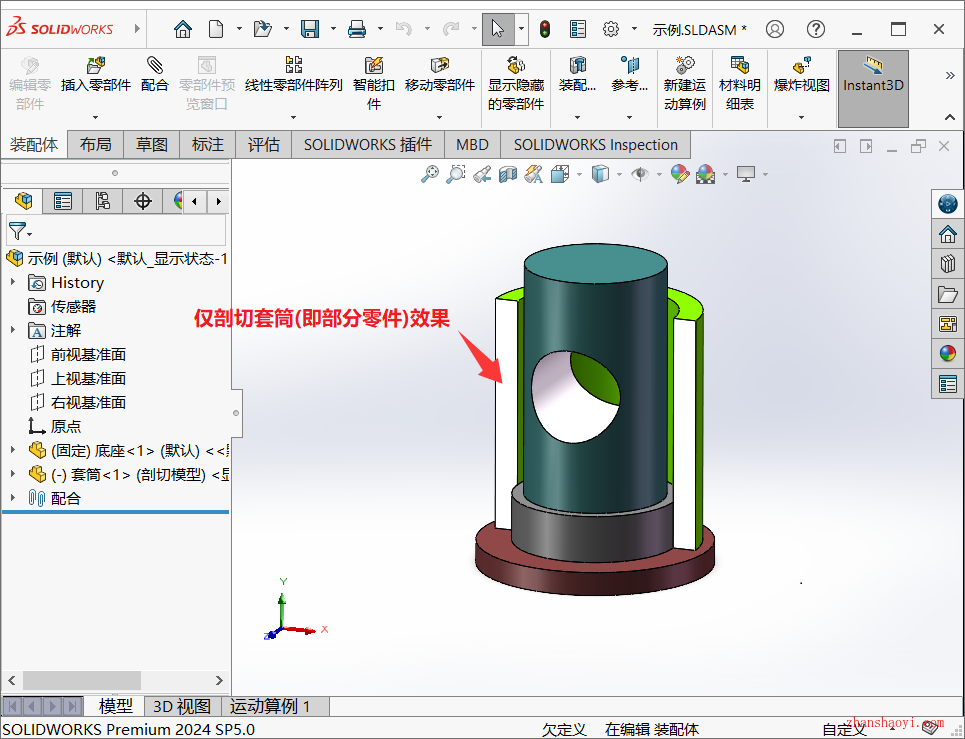Screen dimensions: 965x739
Task: Select 传感器 sensors folder in tree
Action: coord(62,306)
